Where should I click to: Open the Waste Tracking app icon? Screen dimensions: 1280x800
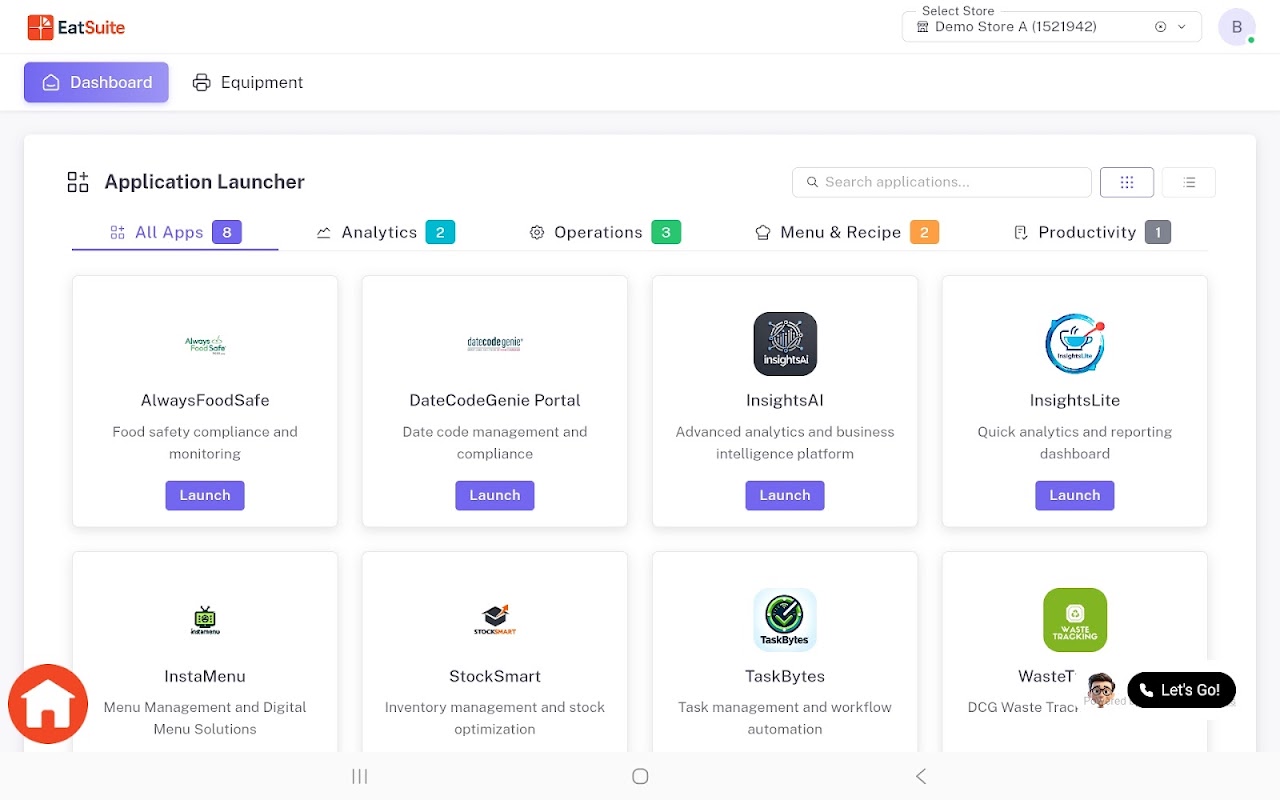[1075, 620]
